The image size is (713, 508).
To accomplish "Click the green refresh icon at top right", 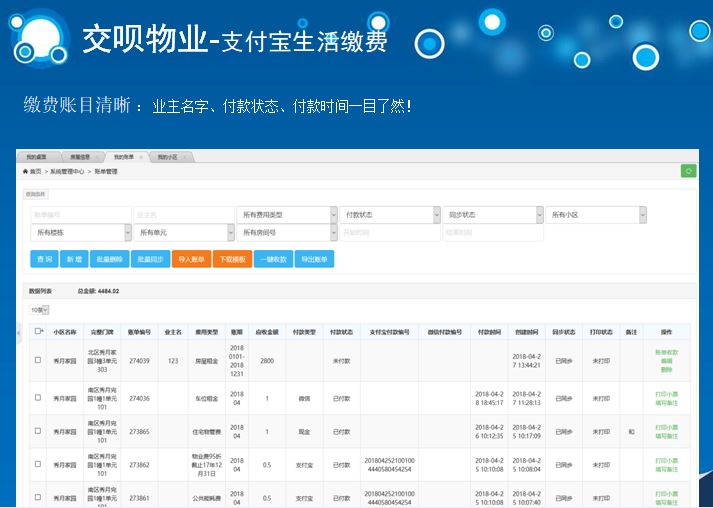I will tap(687, 171).
